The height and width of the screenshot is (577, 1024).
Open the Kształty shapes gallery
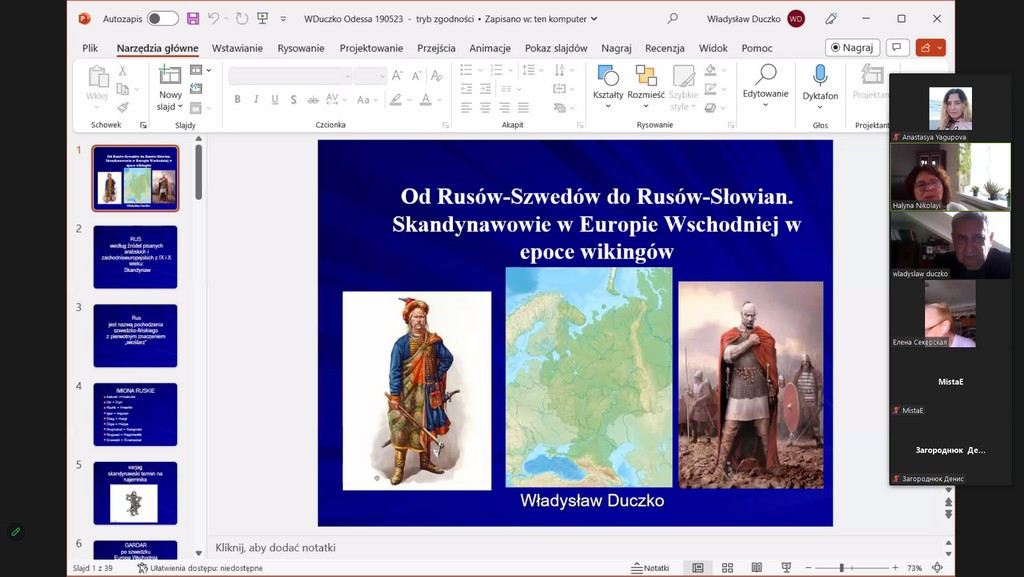pos(607,76)
